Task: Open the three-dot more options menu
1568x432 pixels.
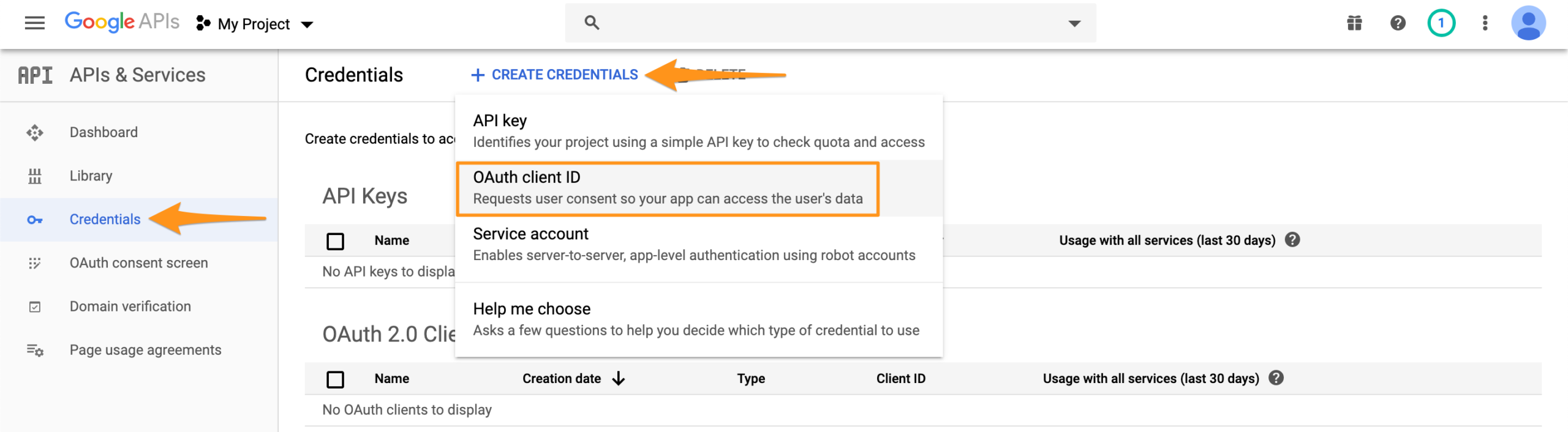Action: 1485,23
